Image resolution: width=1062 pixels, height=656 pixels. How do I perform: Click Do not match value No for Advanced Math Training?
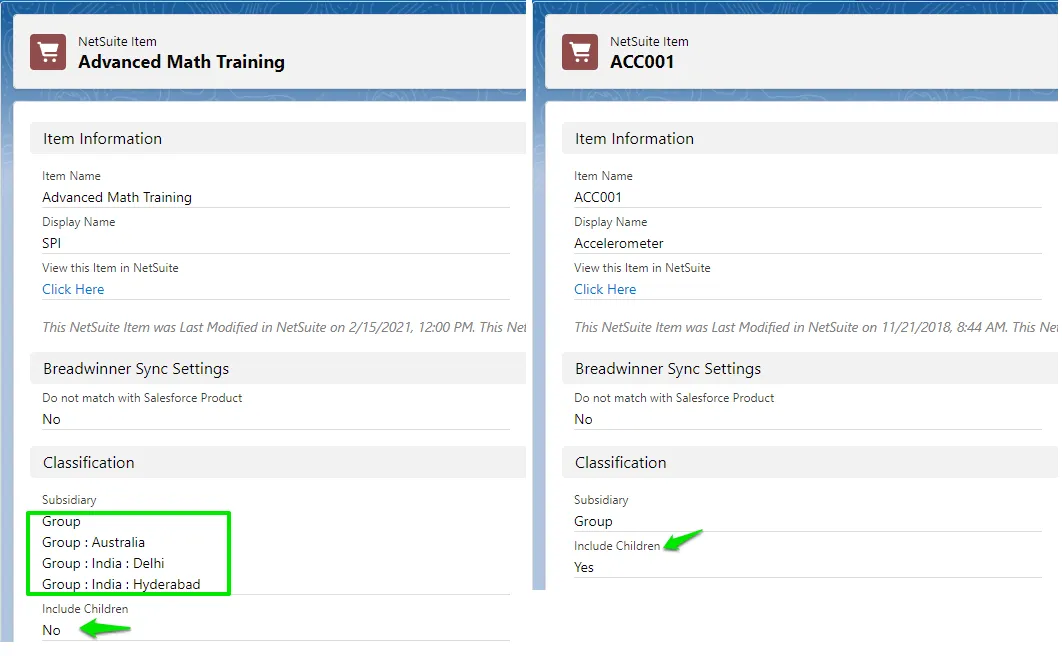pyautogui.click(x=51, y=419)
